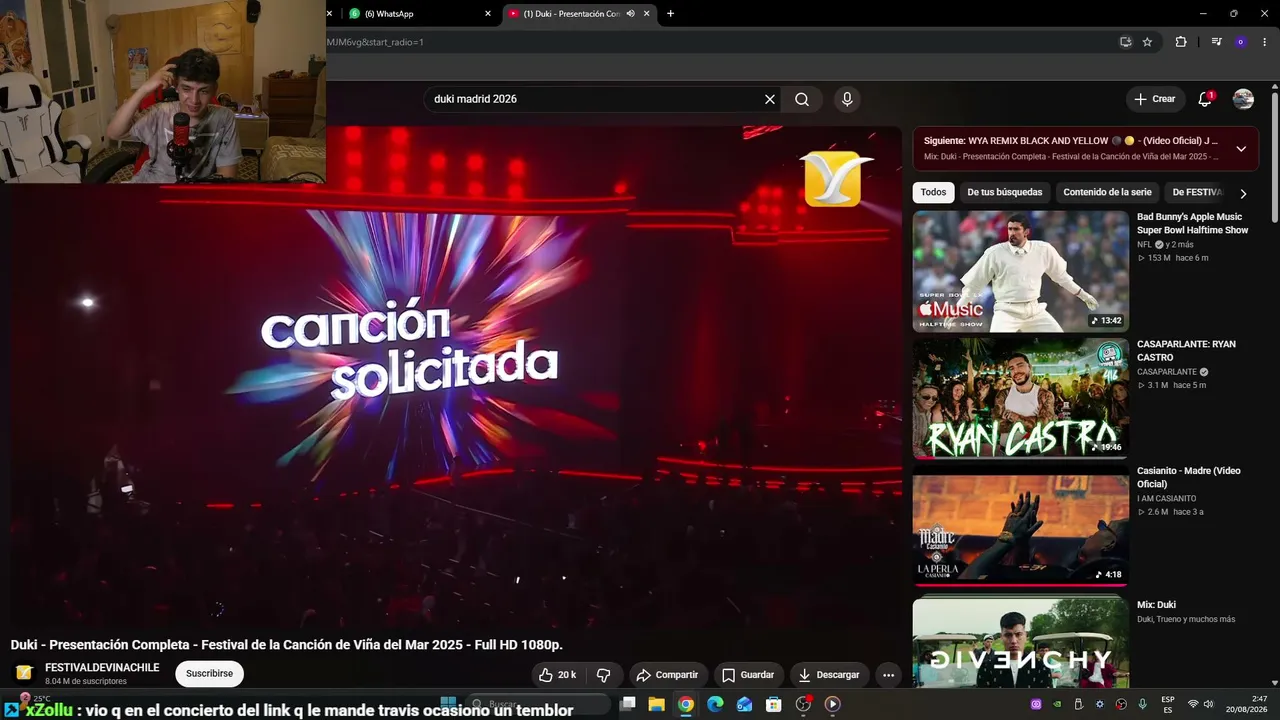Viewport: 1280px width, 720px height.
Task: Click the FESTIVALDEVINACHILE channel avatar
Action: point(24,673)
